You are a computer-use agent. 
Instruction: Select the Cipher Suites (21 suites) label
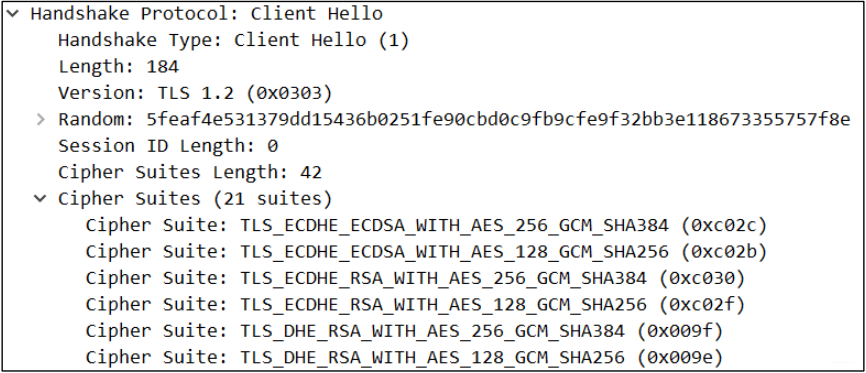[195, 199]
